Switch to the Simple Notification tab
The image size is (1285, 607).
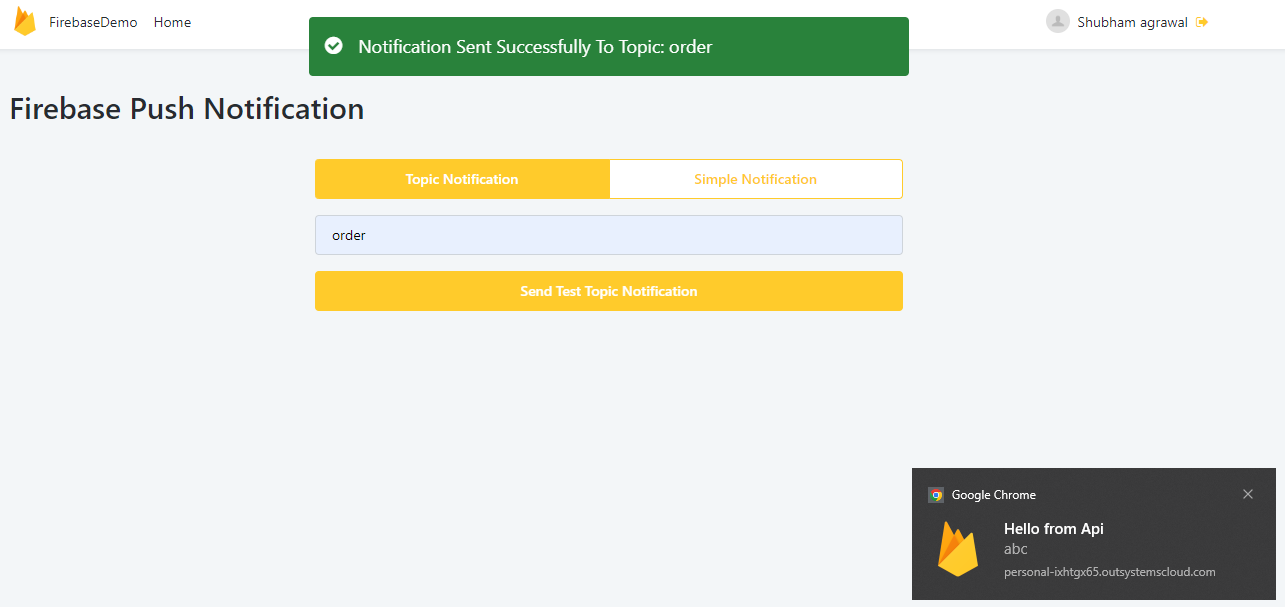(x=755, y=178)
